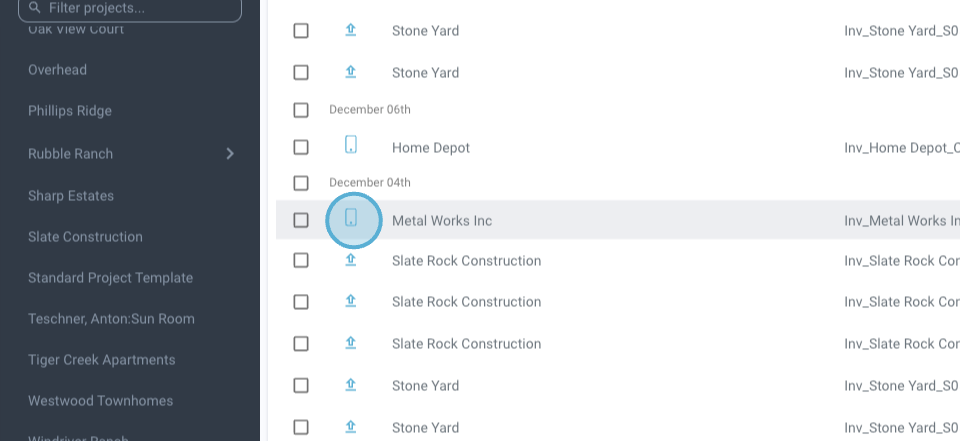Expand the Rubble Ranch project chevron
This screenshot has height=441, width=960.
(x=230, y=154)
